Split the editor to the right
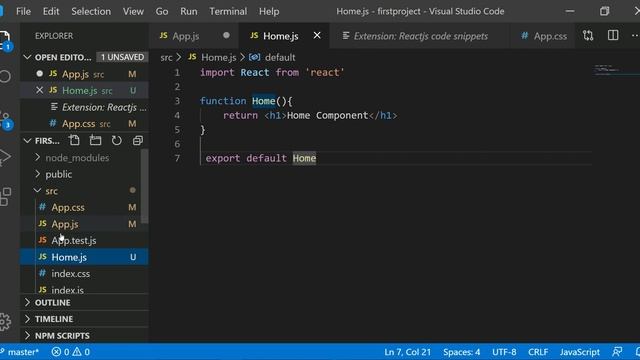 tap(613, 36)
